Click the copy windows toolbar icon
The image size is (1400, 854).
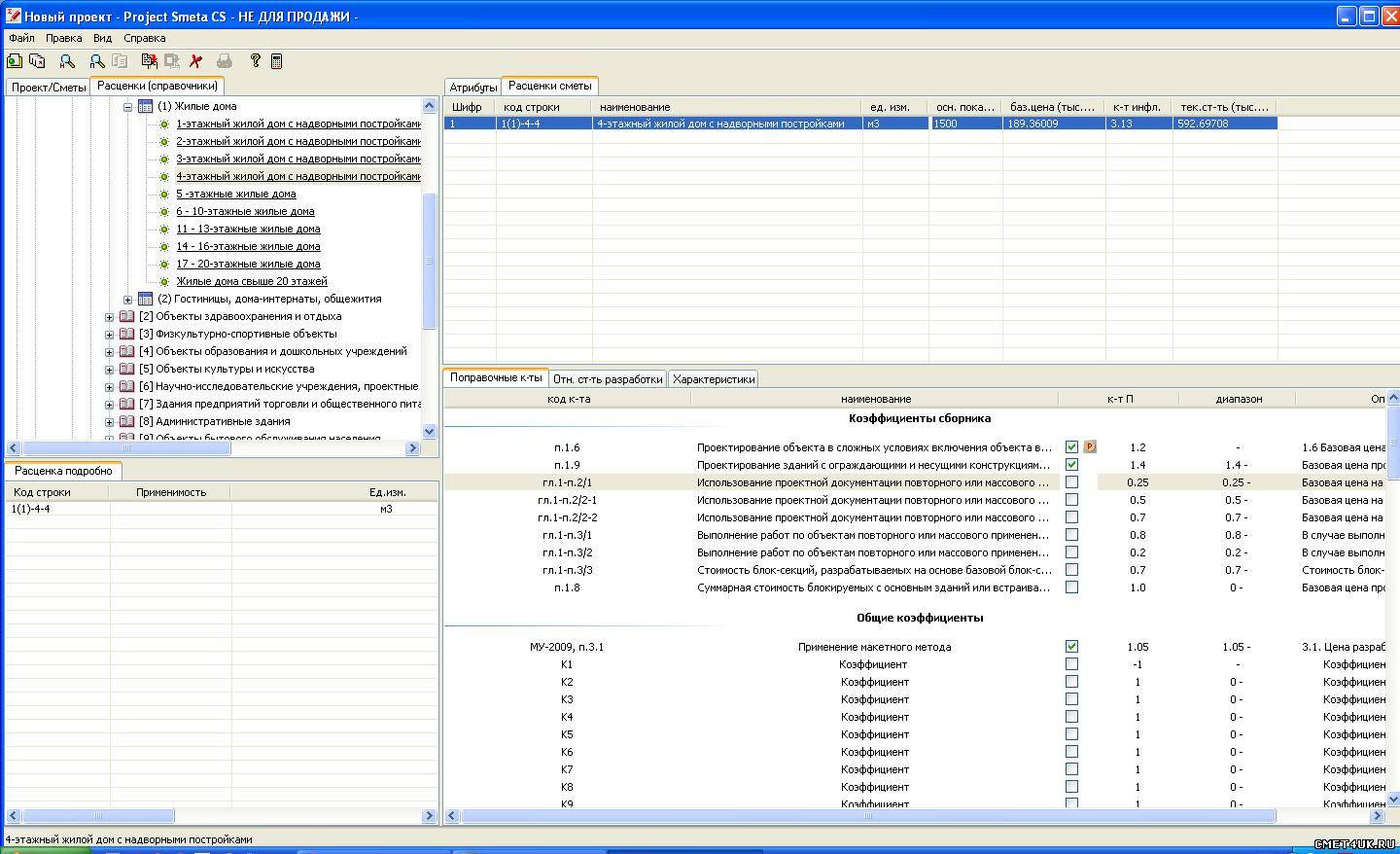pyautogui.click(x=37, y=61)
